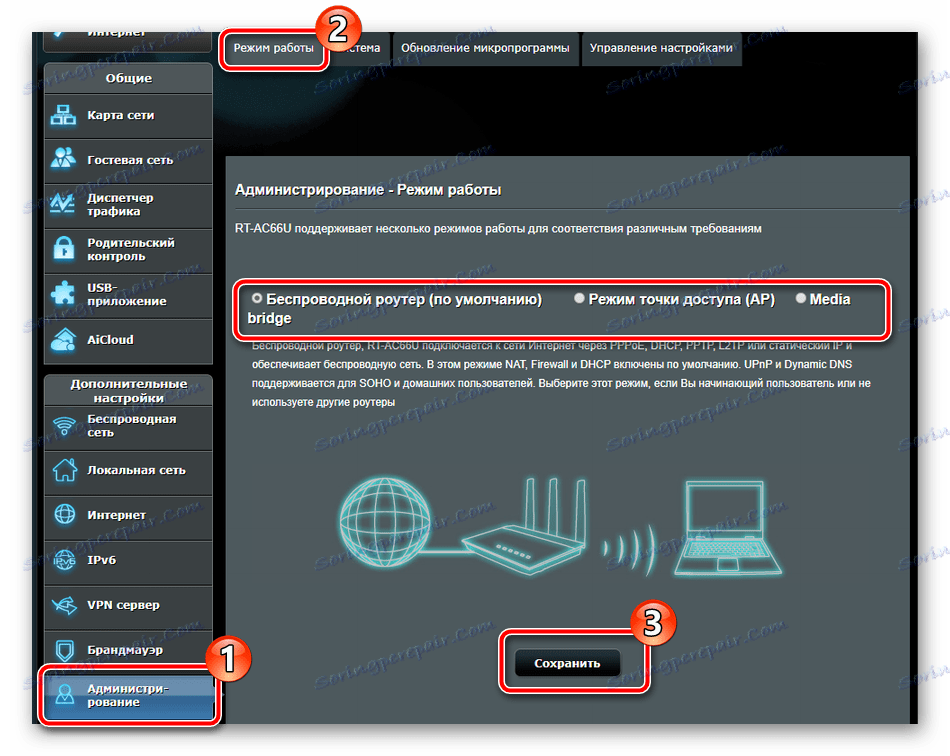Image resolution: width=950 pixels, height=756 pixels.
Task: Go to VPN сервер section
Action: [x=128, y=606]
